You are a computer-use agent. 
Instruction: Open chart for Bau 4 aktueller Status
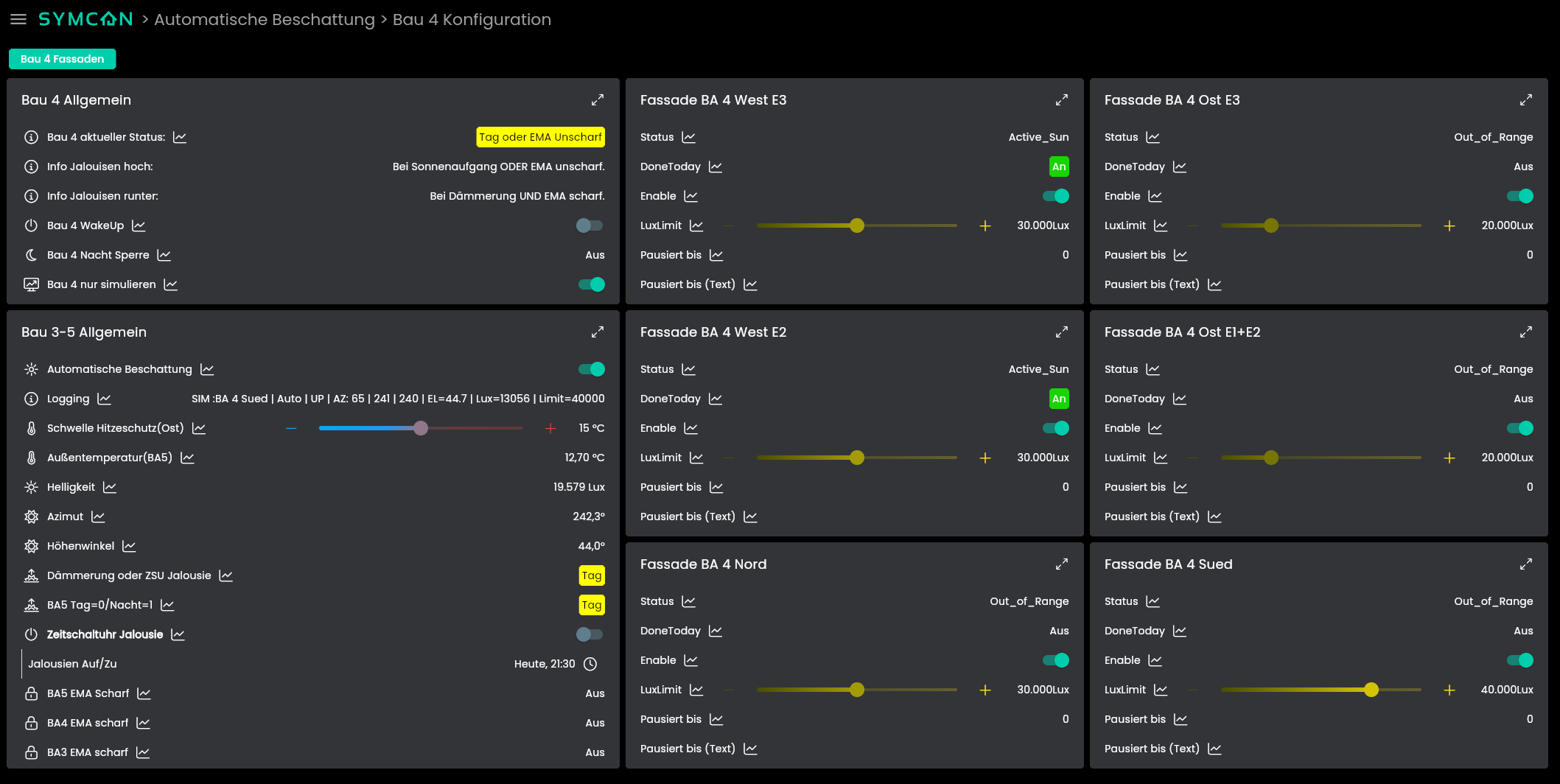180,137
